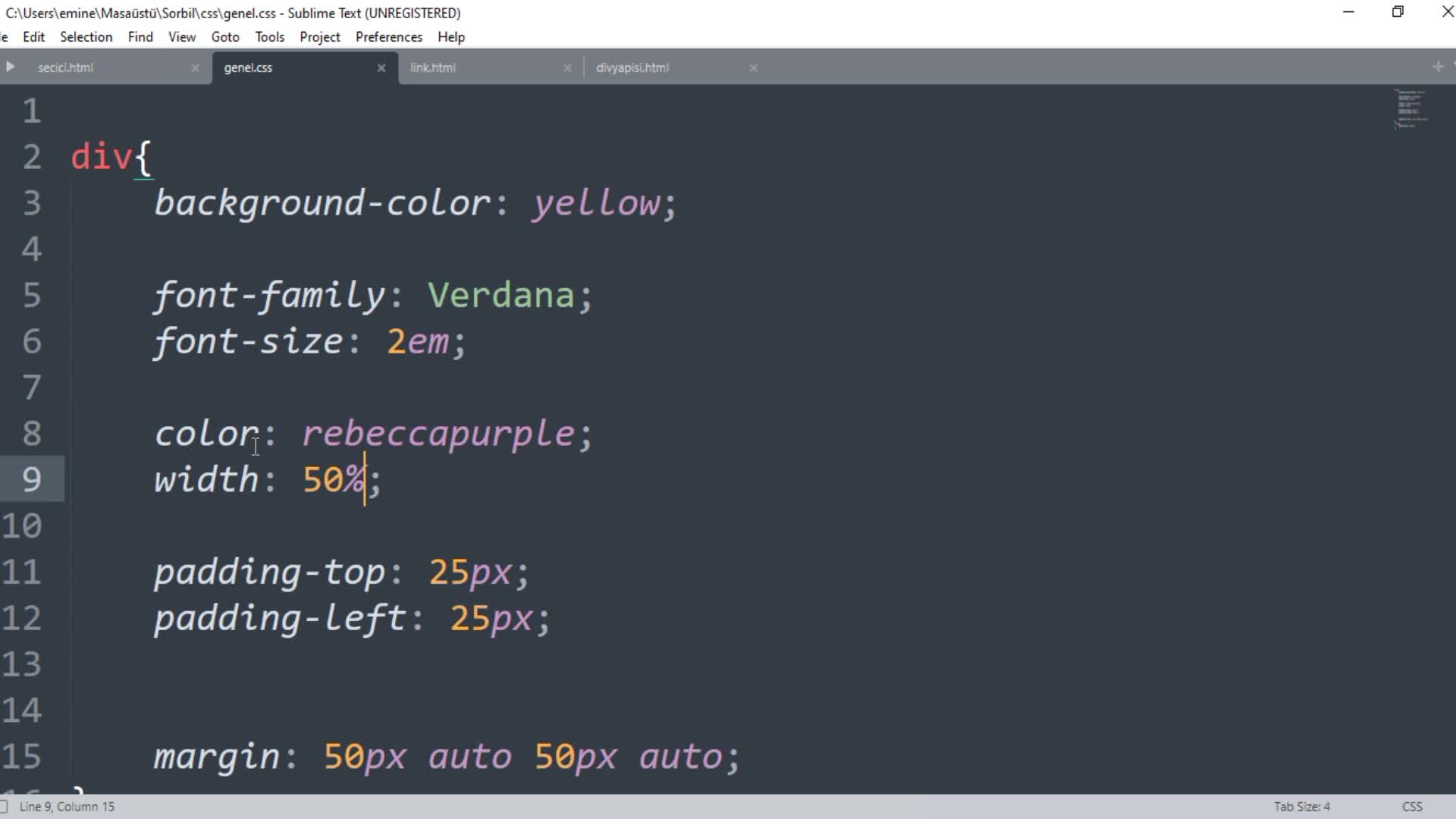Click the yellow value

(x=596, y=203)
